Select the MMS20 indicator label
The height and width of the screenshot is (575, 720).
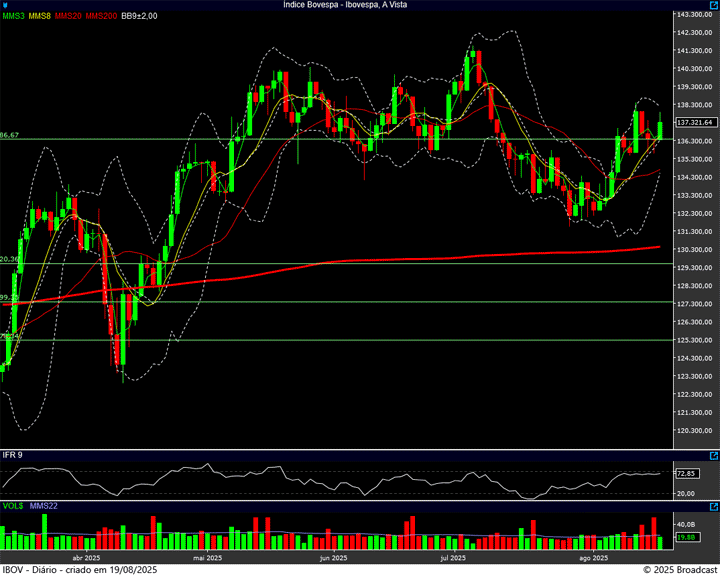[68, 16]
